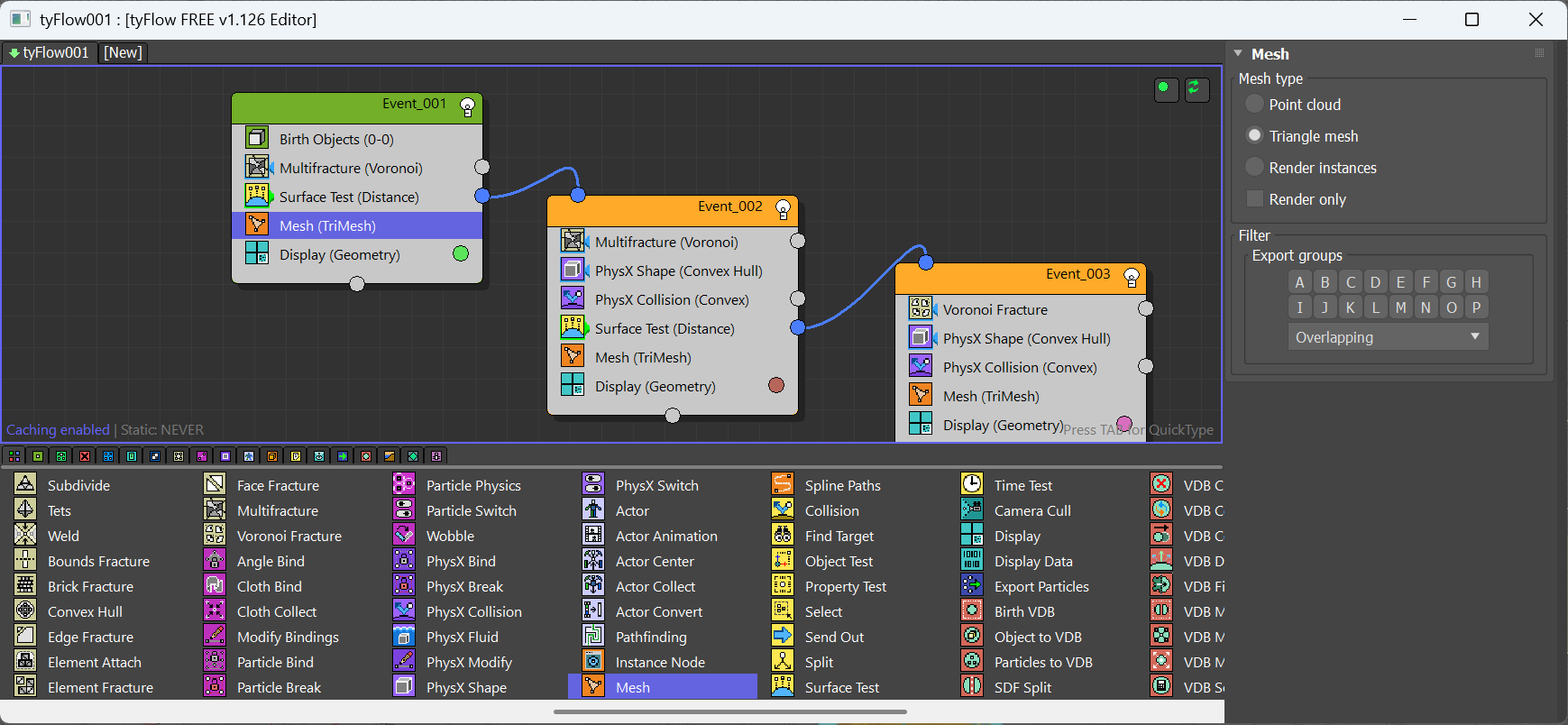Toggle export group A
The height and width of the screenshot is (725, 1568).
pos(1299,282)
